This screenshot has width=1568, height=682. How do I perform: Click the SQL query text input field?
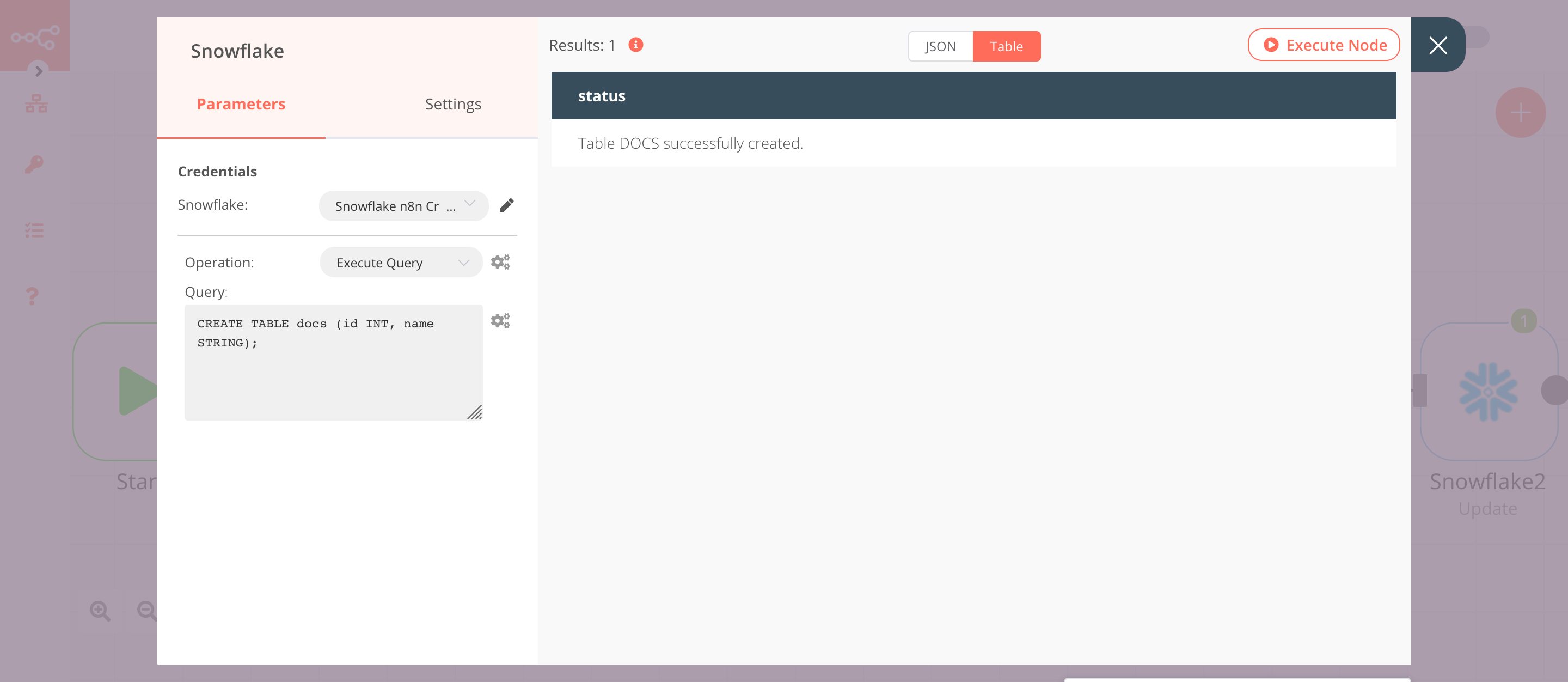pyautogui.click(x=333, y=362)
